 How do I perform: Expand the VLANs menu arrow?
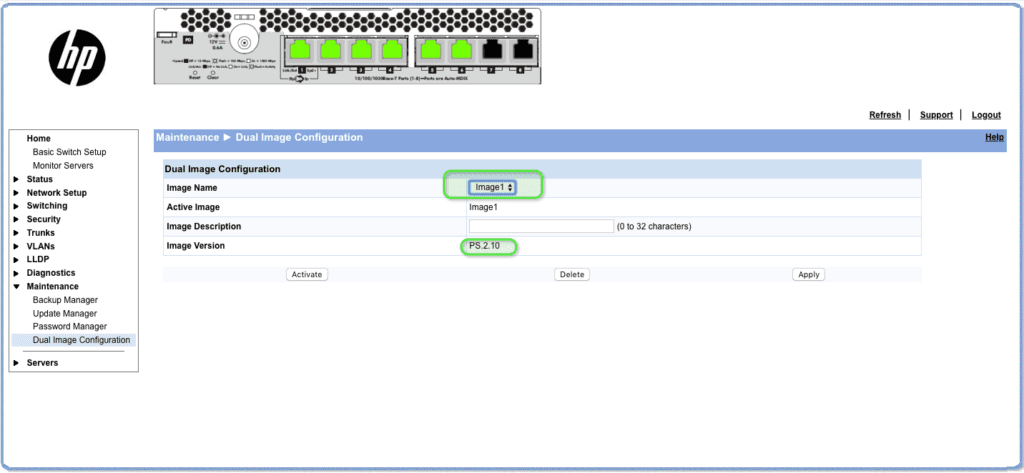[16, 246]
